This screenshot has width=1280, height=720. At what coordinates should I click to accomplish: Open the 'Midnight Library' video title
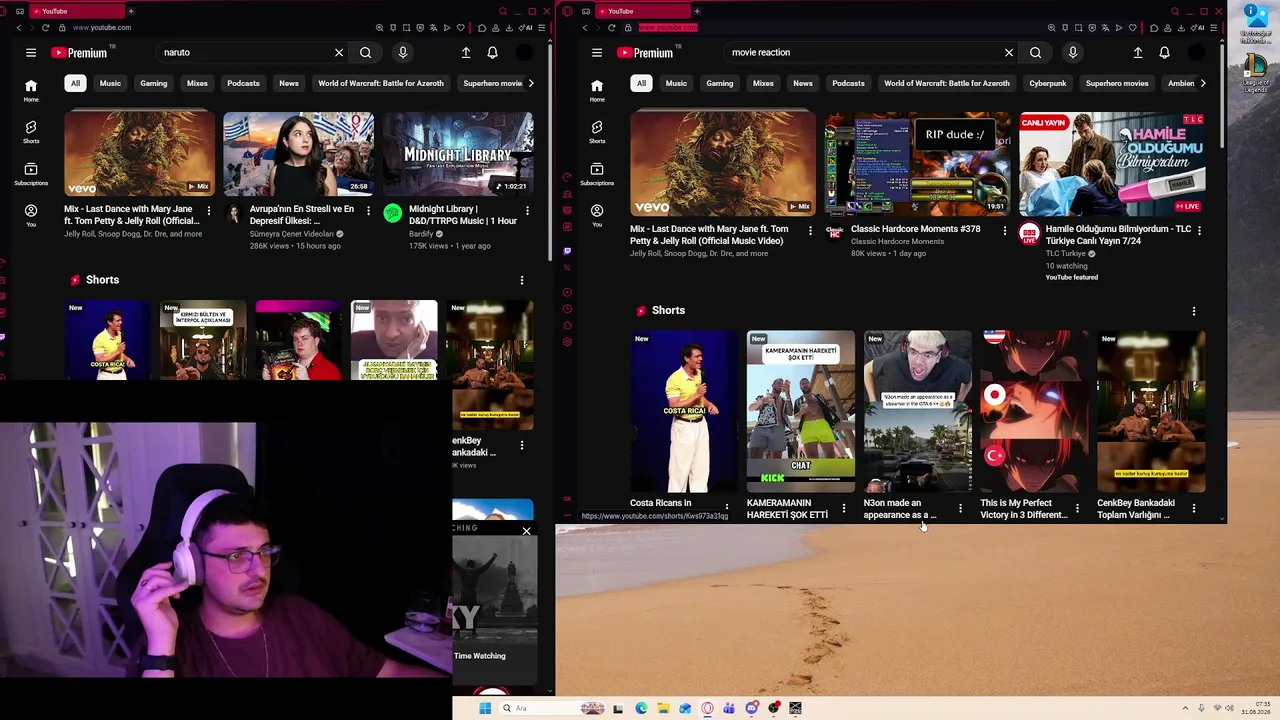[463, 215]
